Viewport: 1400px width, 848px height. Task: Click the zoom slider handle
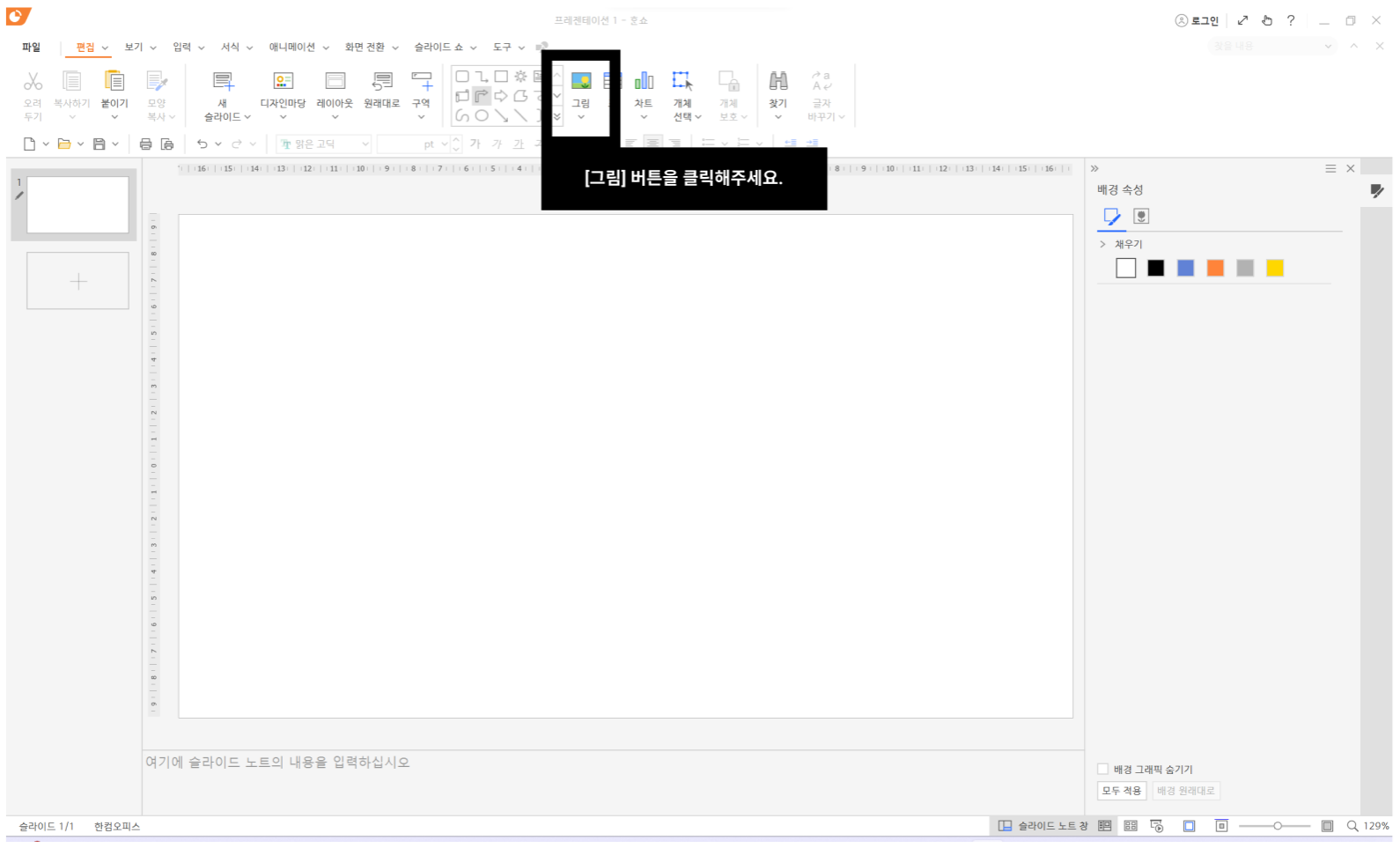(x=1278, y=826)
